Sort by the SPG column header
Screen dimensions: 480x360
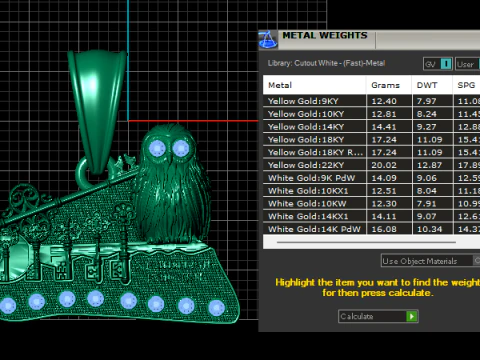466,85
